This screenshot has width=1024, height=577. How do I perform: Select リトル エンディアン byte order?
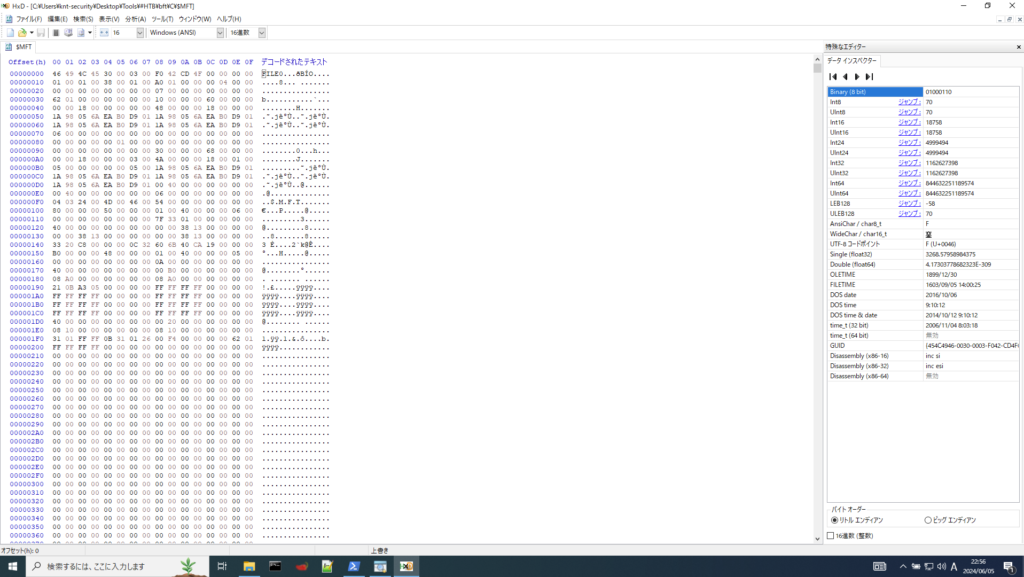836,520
